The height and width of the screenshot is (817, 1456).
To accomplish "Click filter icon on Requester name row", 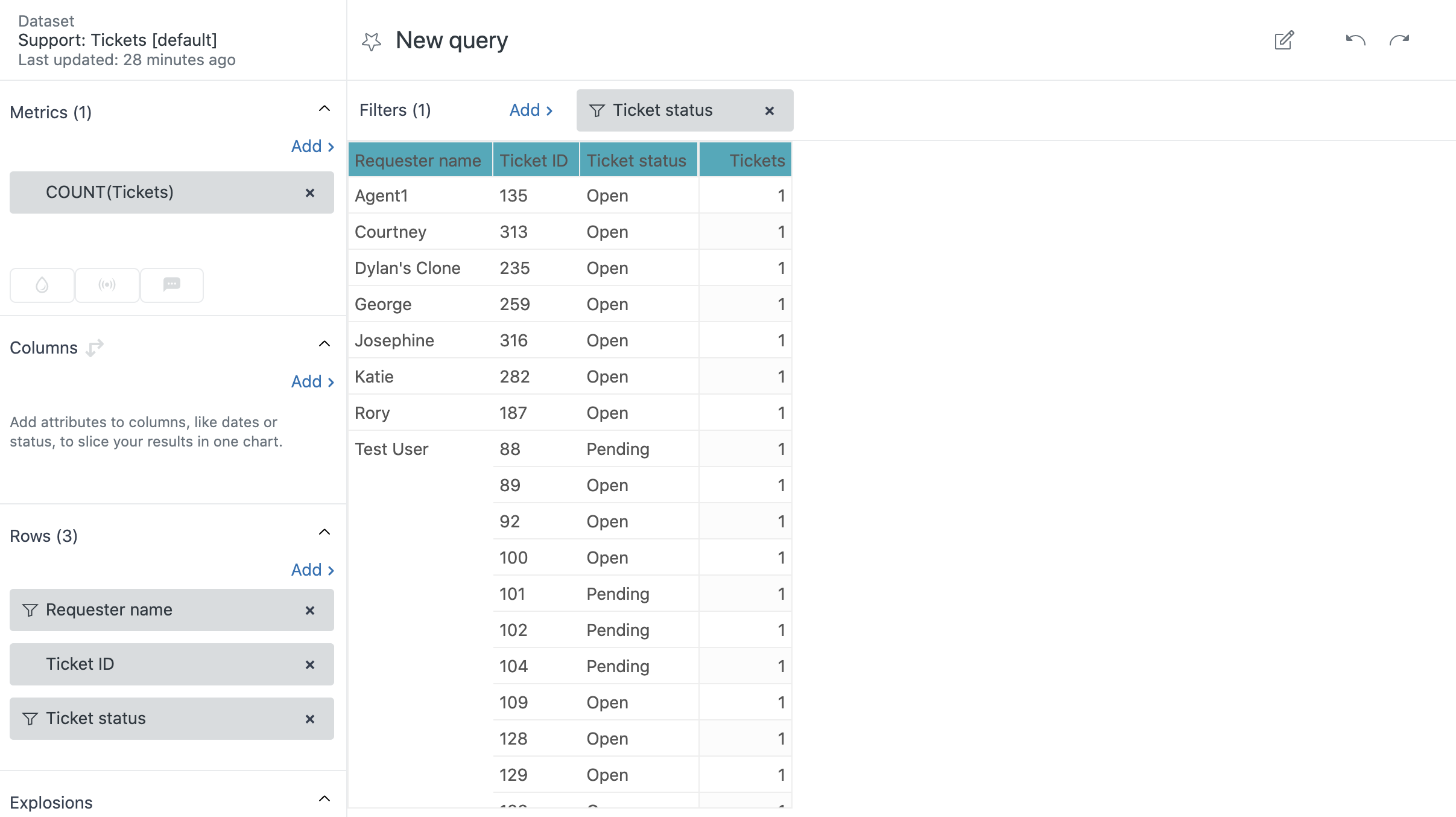I will pyautogui.click(x=30, y=610).
